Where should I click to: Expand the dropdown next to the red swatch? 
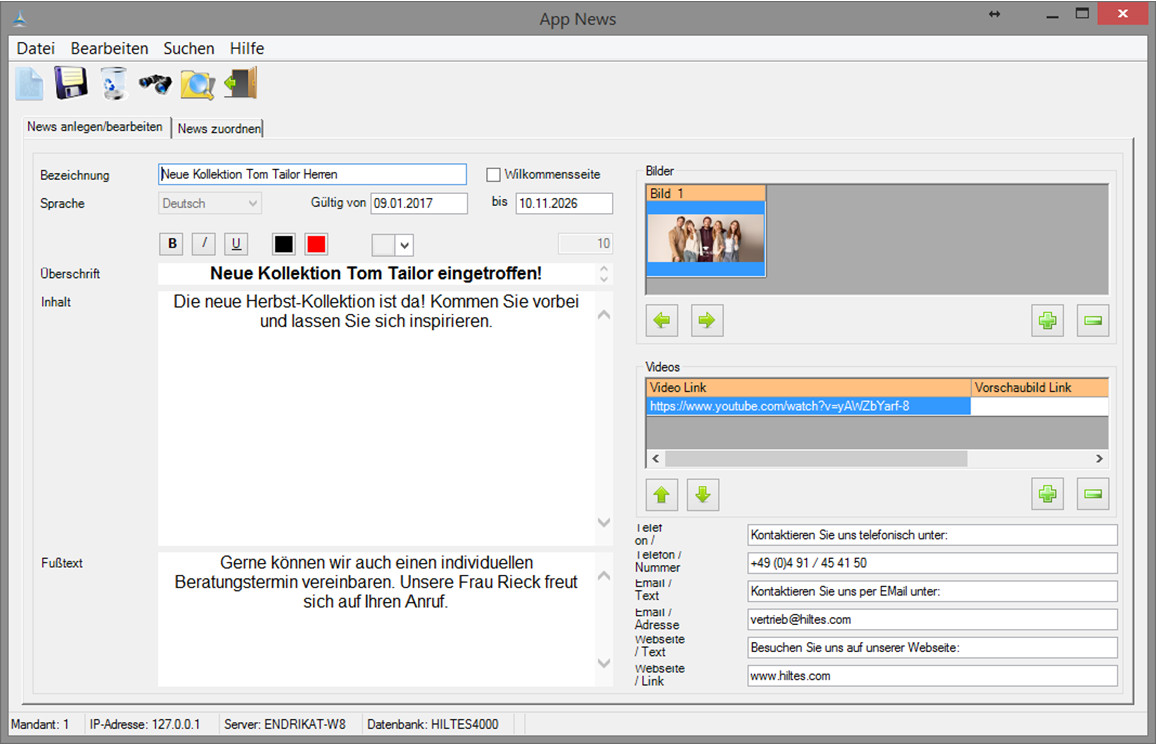[x=404, y=245]
